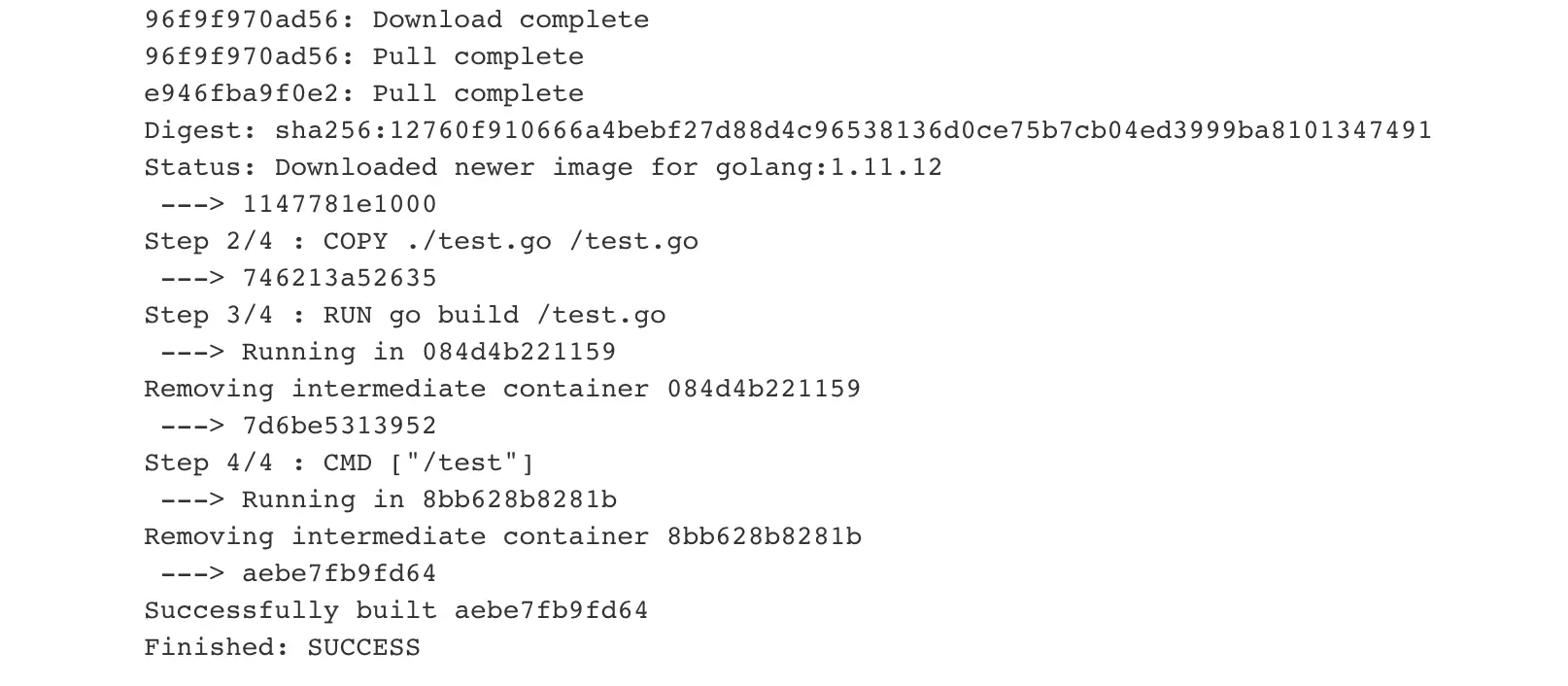
Task: Click the image ID 1147781e1000
Action: tap(339, 204)
